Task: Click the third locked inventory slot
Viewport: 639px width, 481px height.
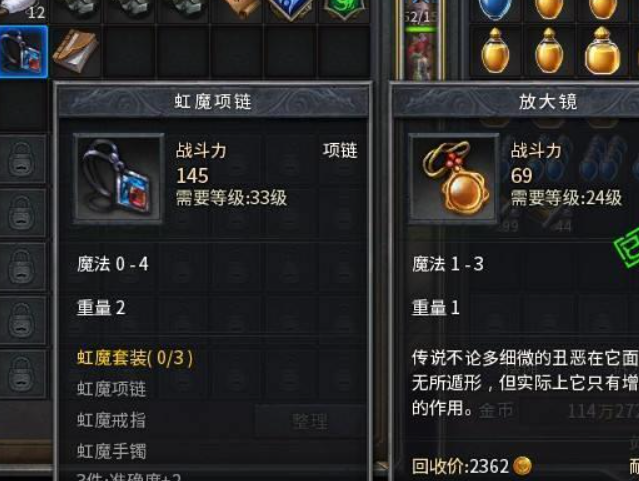Action: (x=22, y=267)
